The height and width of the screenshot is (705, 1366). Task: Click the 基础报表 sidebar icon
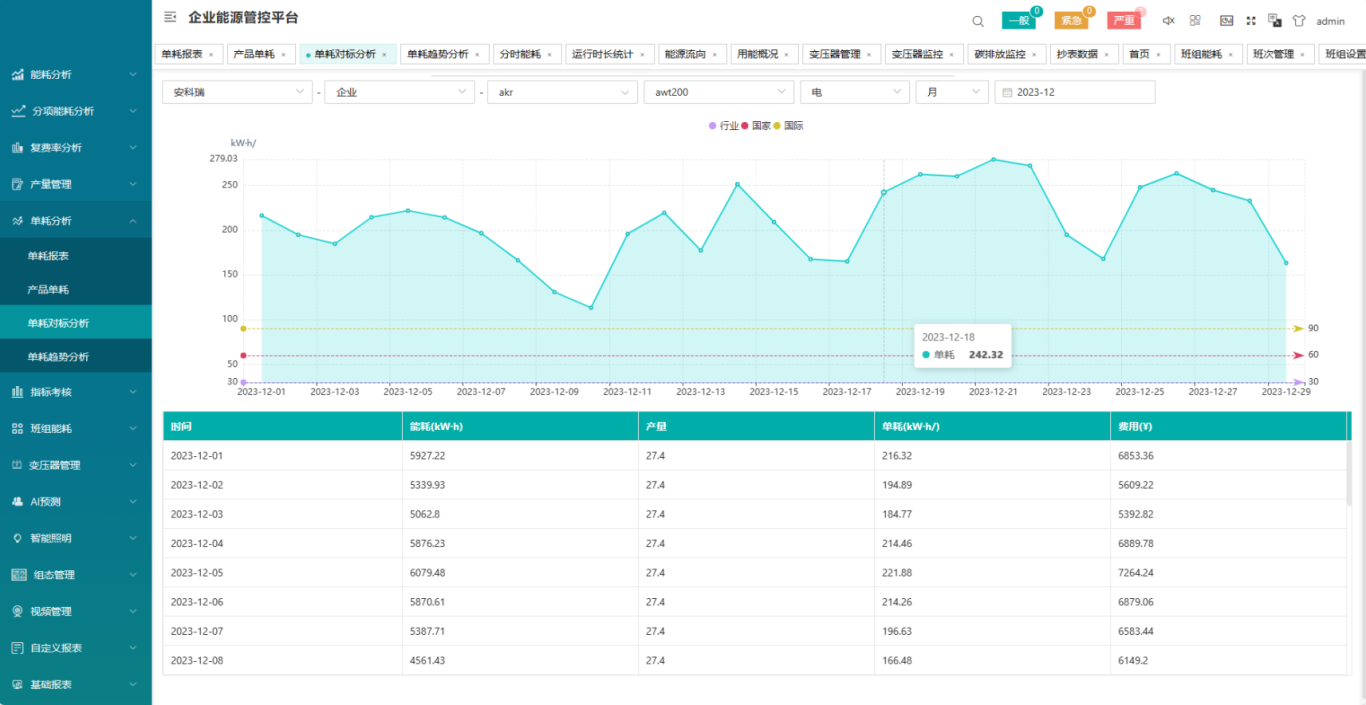[17, 685]
